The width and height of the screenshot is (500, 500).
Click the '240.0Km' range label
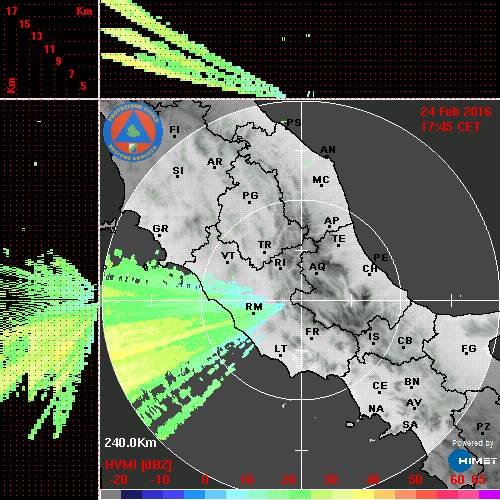[x=130, y=443]
